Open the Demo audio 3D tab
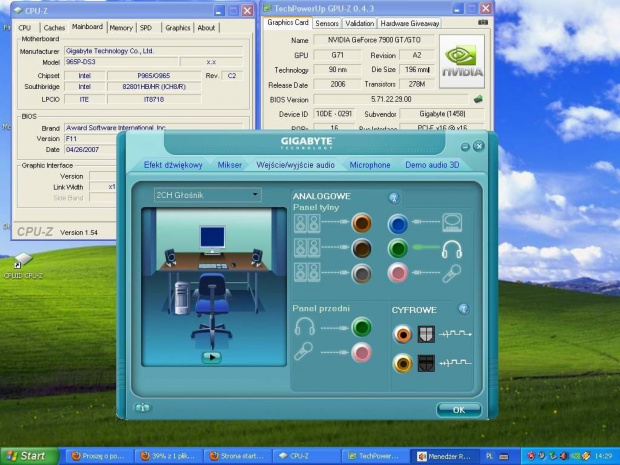 click(432, 165)
